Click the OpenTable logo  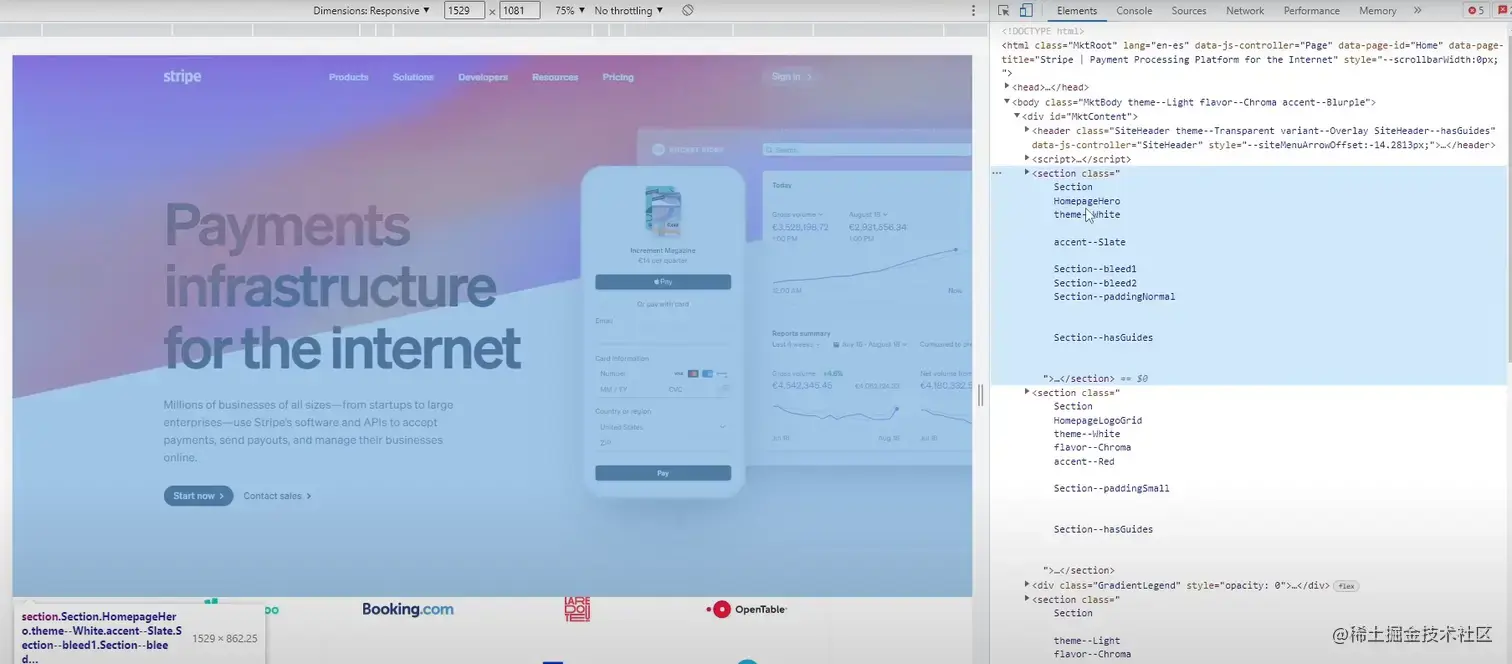coord(747,609)
